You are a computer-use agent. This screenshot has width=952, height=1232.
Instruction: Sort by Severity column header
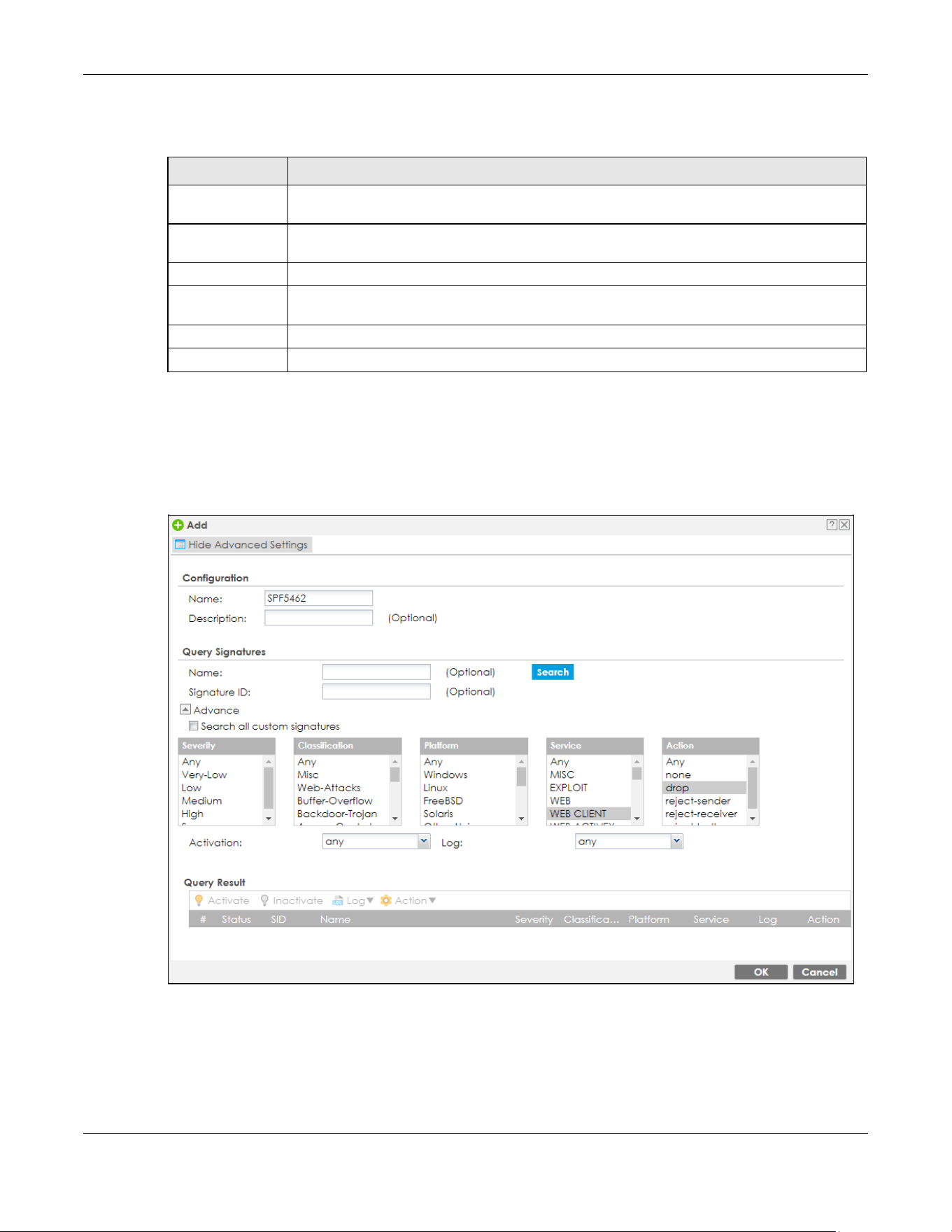pyautogui.click(x=534, y=919)
